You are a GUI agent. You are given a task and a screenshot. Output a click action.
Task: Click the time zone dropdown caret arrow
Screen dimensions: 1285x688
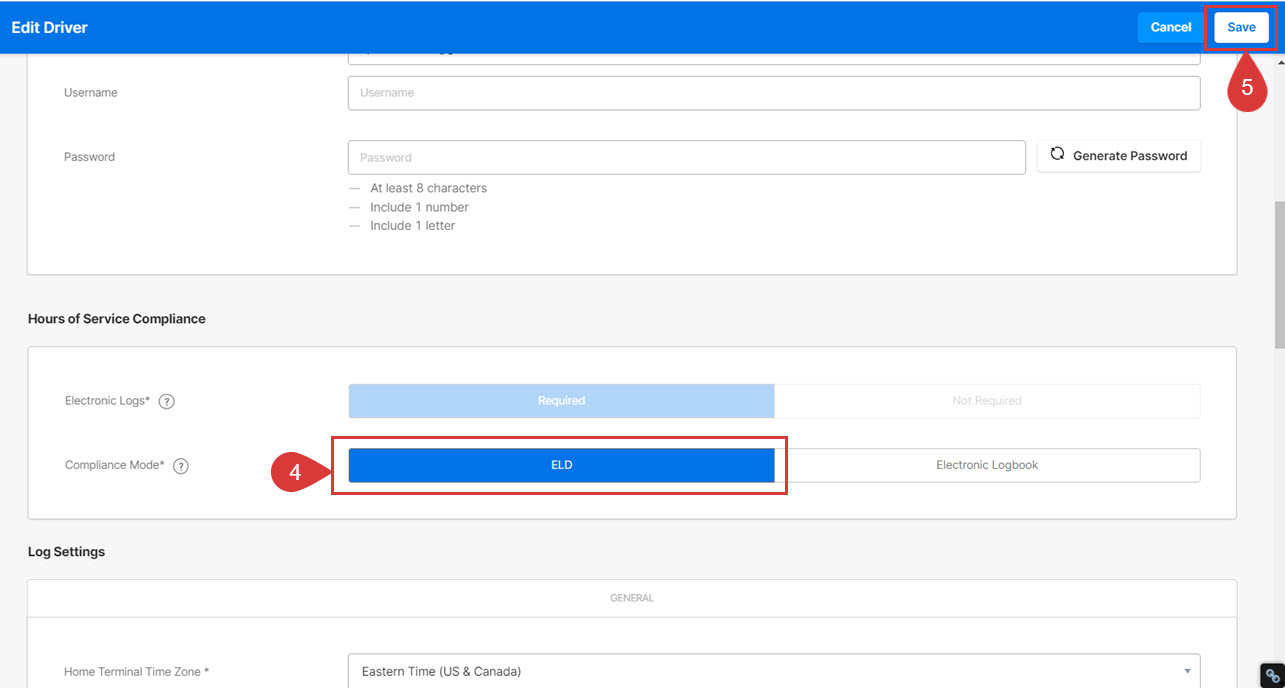[1187, 671]
